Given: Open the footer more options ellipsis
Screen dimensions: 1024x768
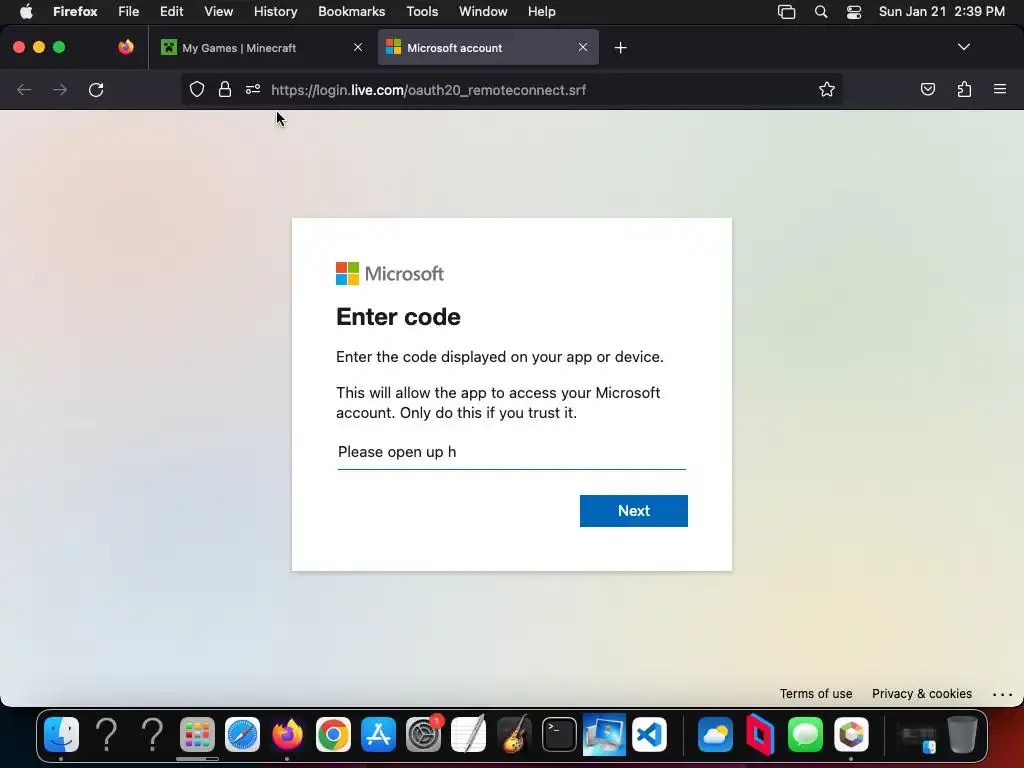Looking at the screenshot, I should click(x=1002, y=694).
